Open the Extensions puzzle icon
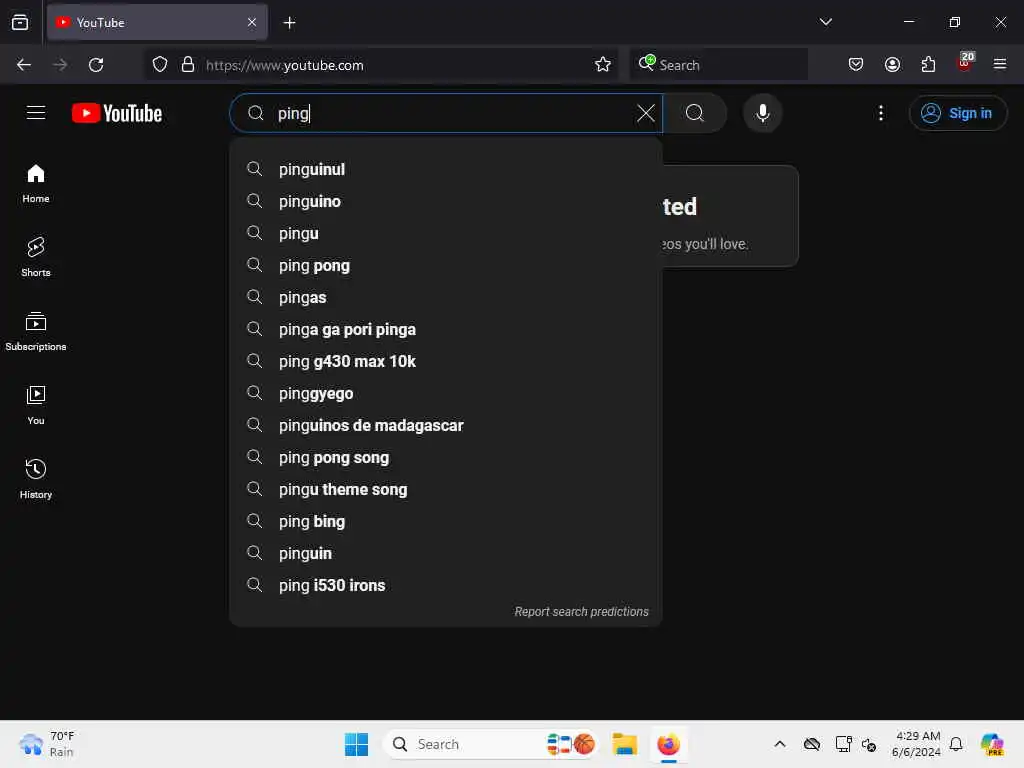Image resolution: width=1024 pixels, height=768 pixels. (928, 65)
